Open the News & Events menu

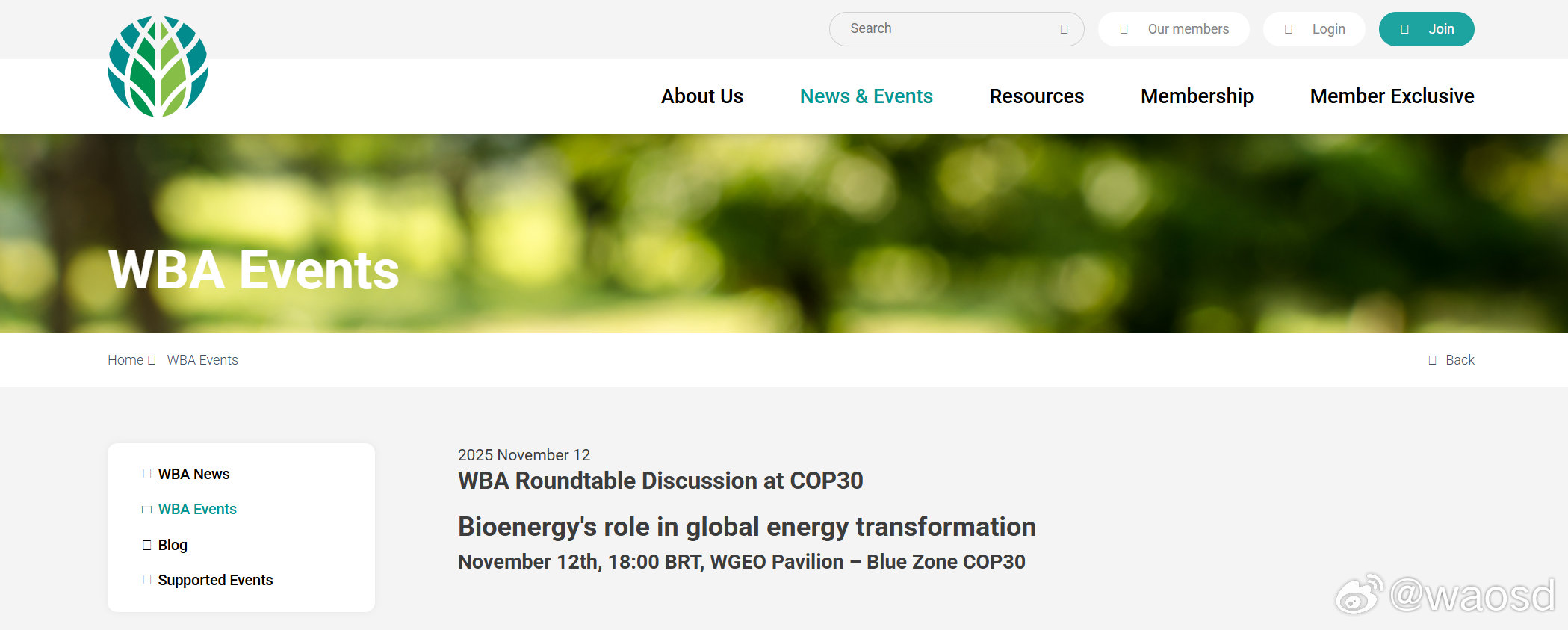866,96
